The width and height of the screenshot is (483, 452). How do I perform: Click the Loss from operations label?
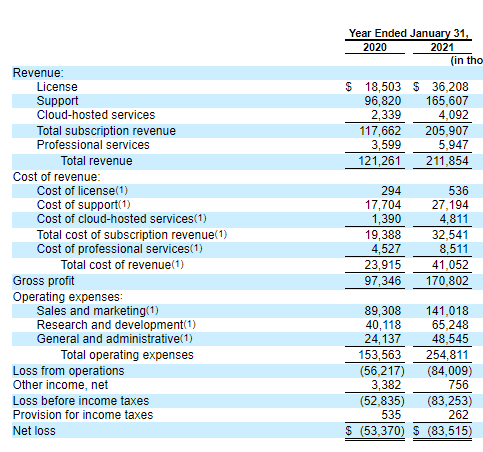(x=68, y=371)
